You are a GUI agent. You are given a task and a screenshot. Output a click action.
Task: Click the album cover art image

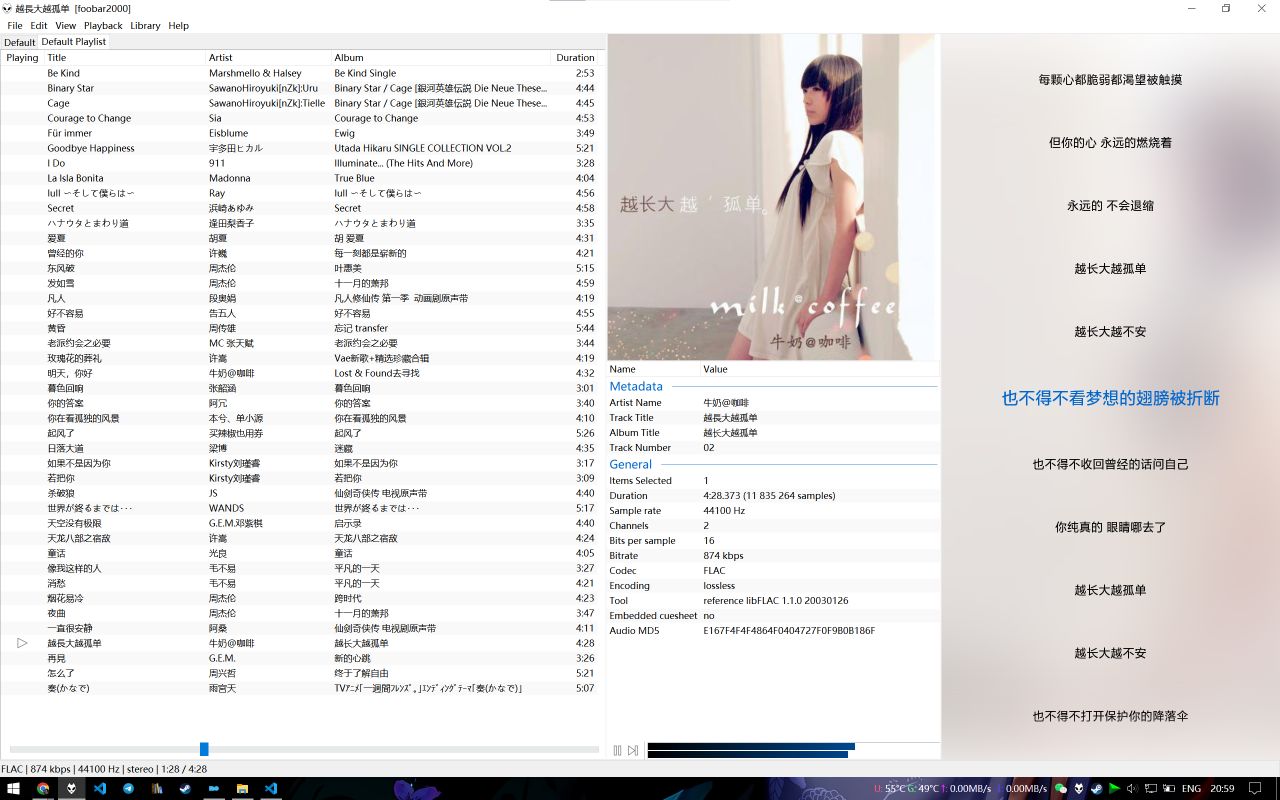tap(773, 197)
